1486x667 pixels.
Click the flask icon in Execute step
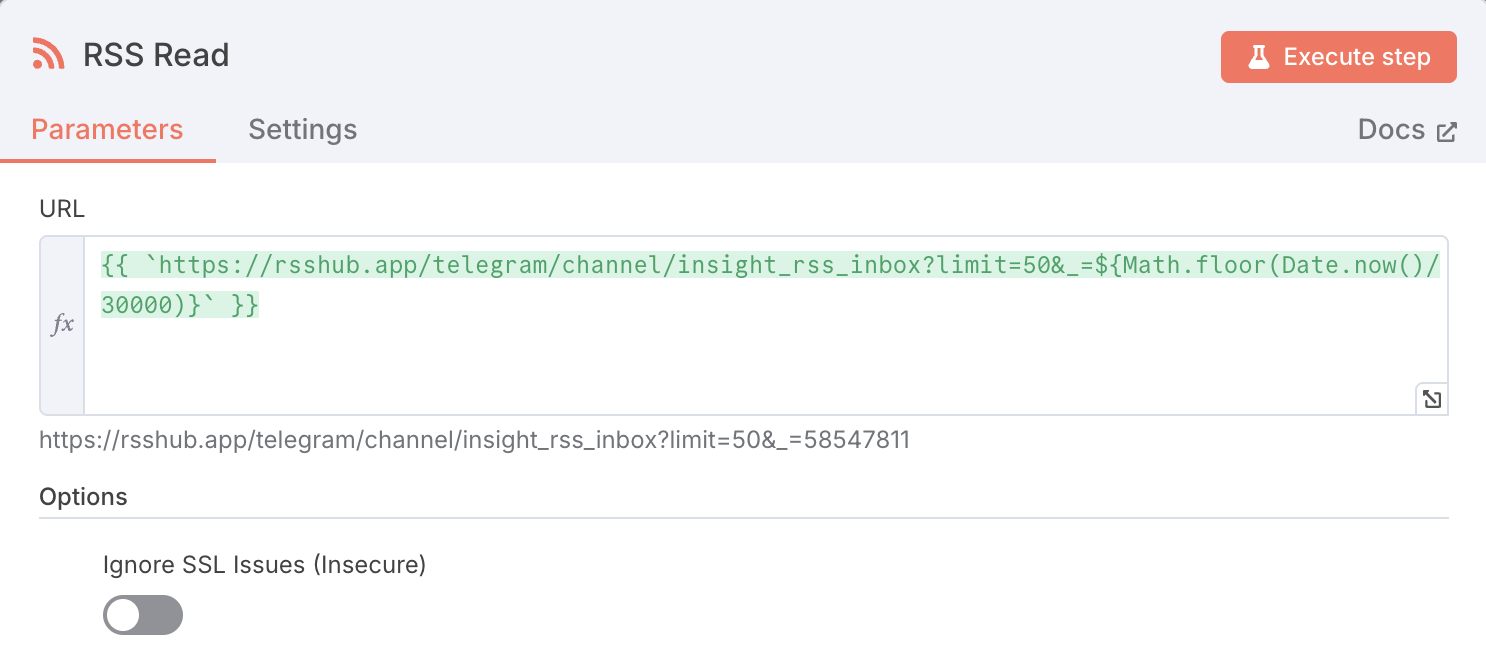(1258, 58)
